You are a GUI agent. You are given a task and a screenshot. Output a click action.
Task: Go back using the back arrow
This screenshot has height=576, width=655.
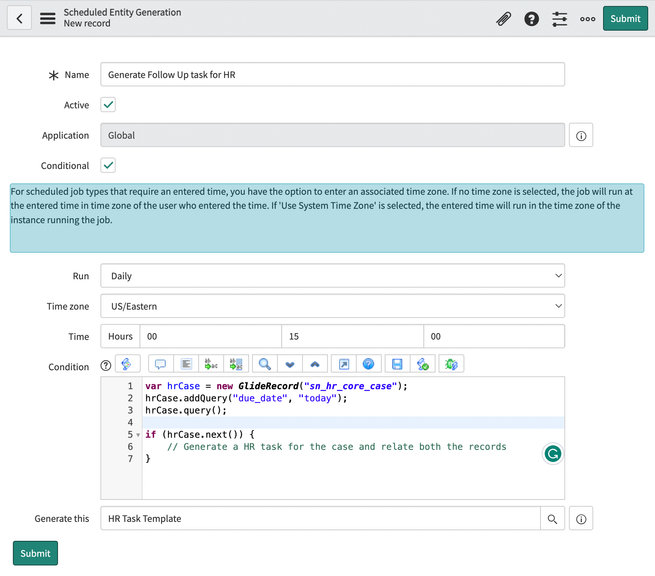click(19, 18)
